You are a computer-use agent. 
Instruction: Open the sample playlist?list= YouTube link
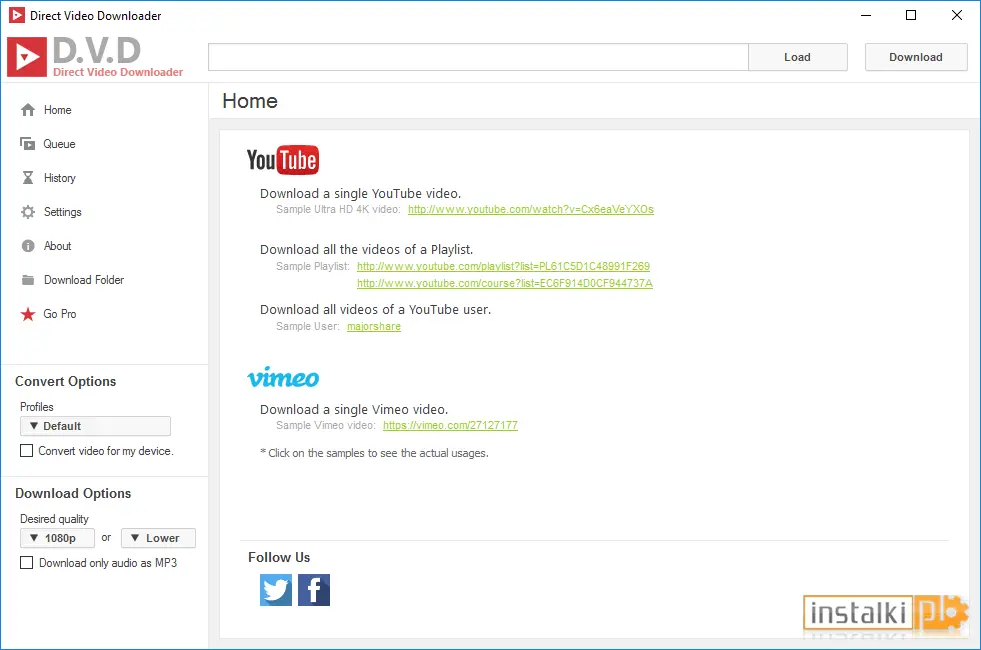[504, 267]
